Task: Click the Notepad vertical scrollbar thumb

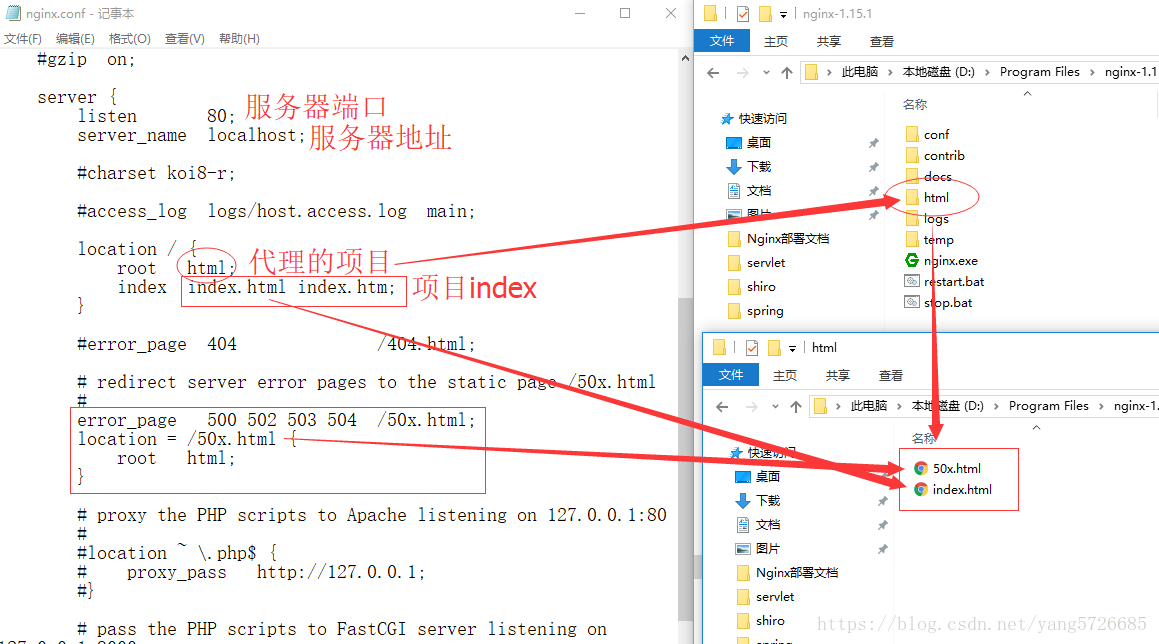Action: 685,458
